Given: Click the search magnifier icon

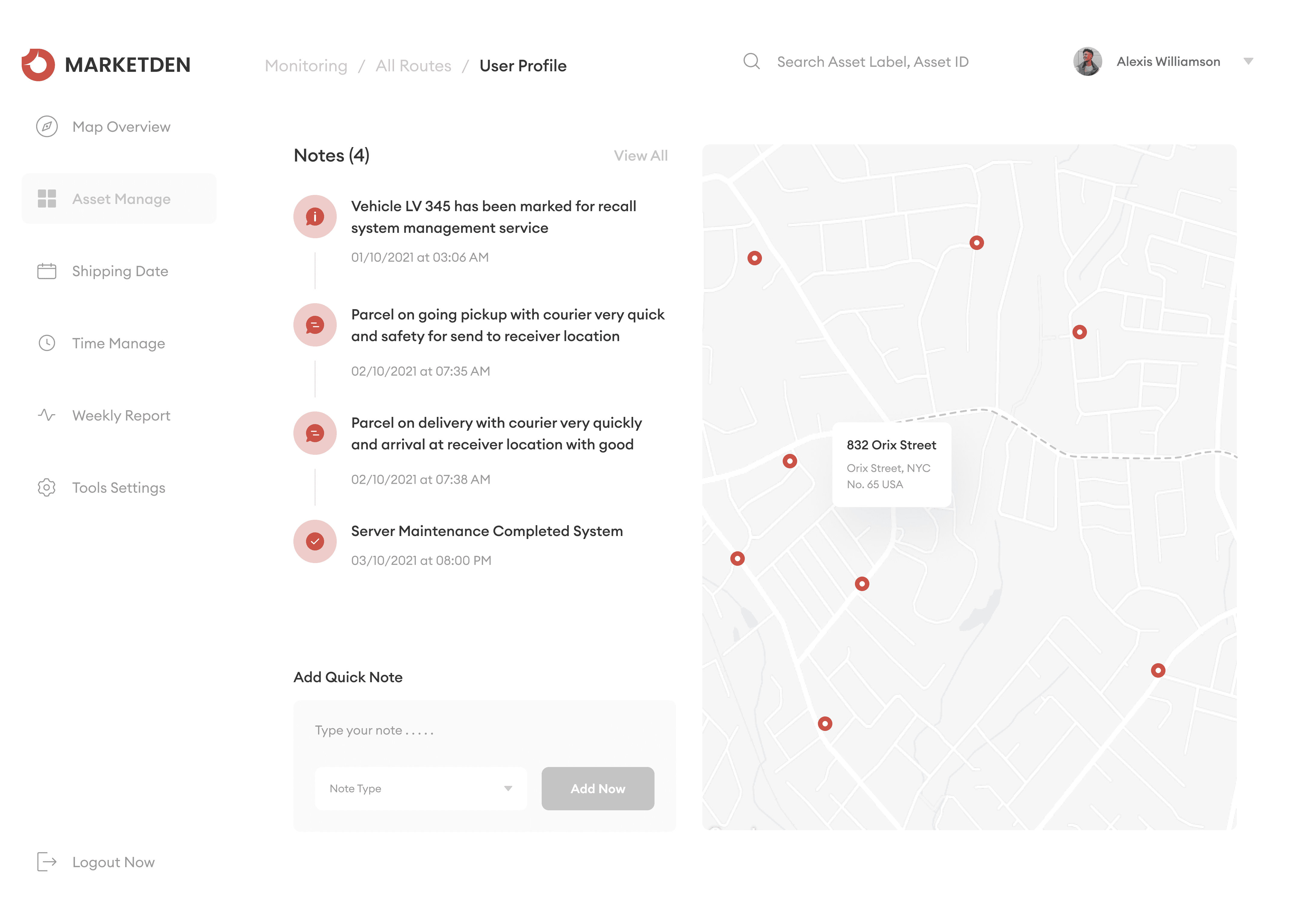Looking at the screenshot, I should (751, 61).
